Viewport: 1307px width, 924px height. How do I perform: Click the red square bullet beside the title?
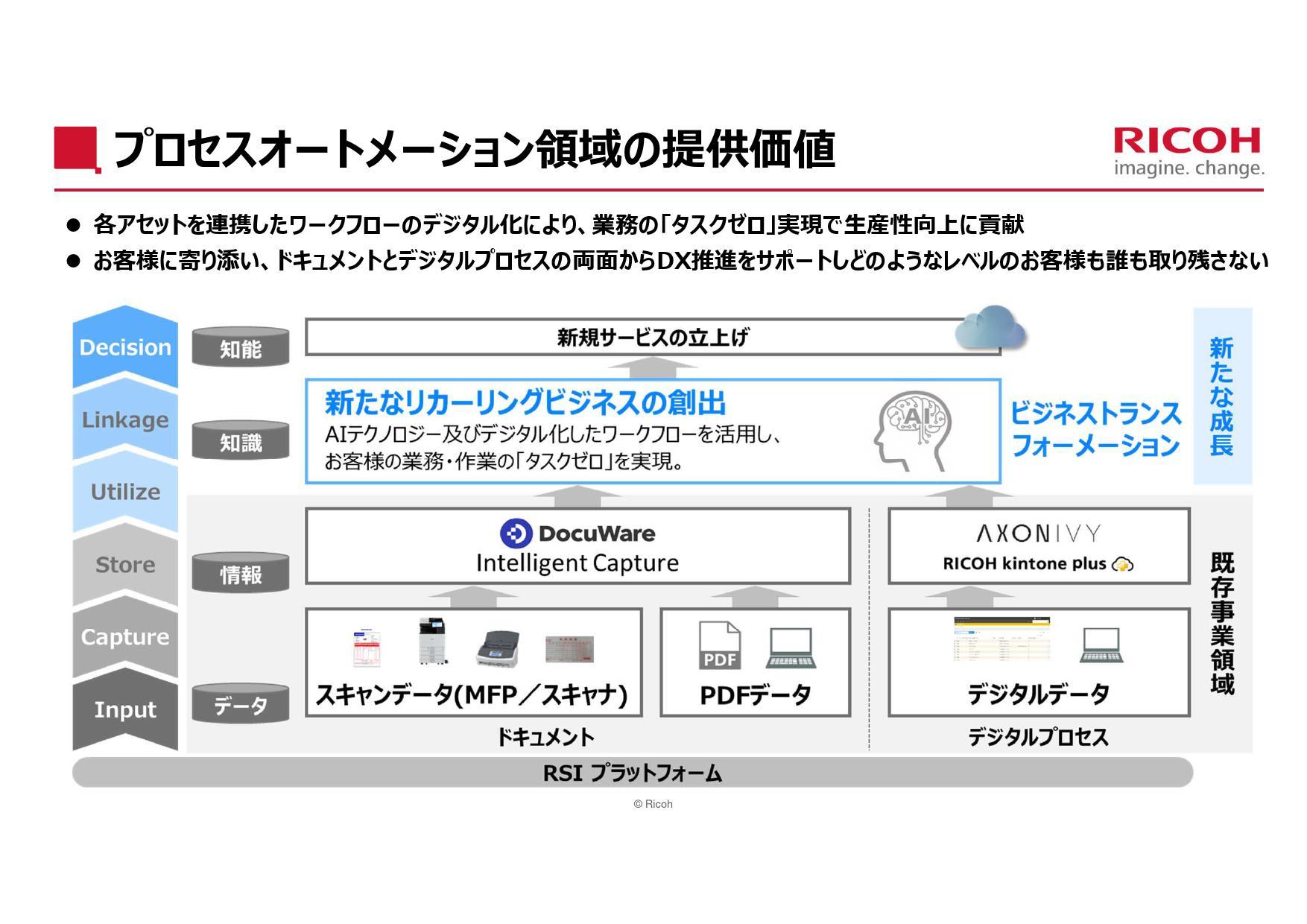click(x=77, y=149)
